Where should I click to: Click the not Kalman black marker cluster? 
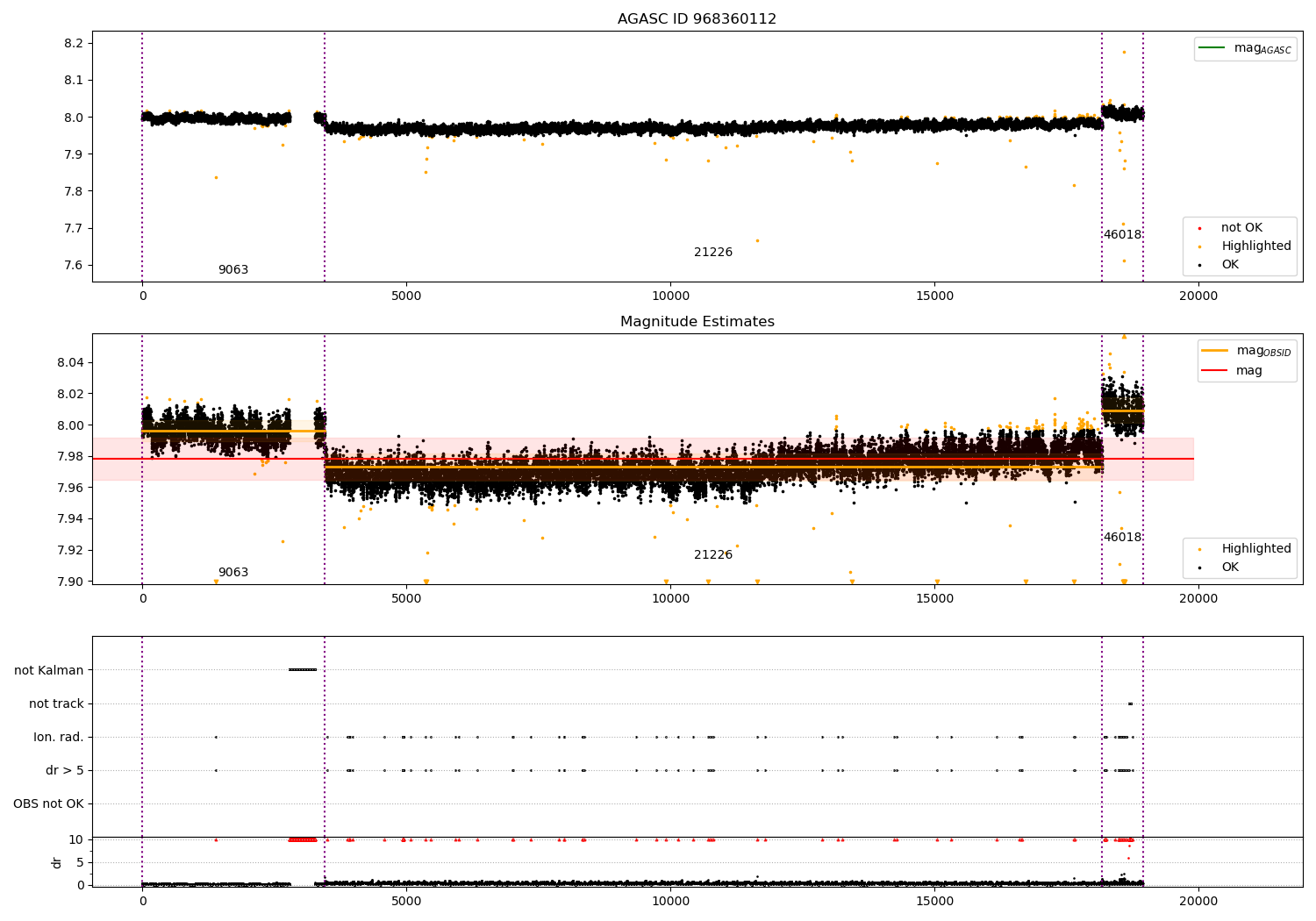(x=303, y=670)
